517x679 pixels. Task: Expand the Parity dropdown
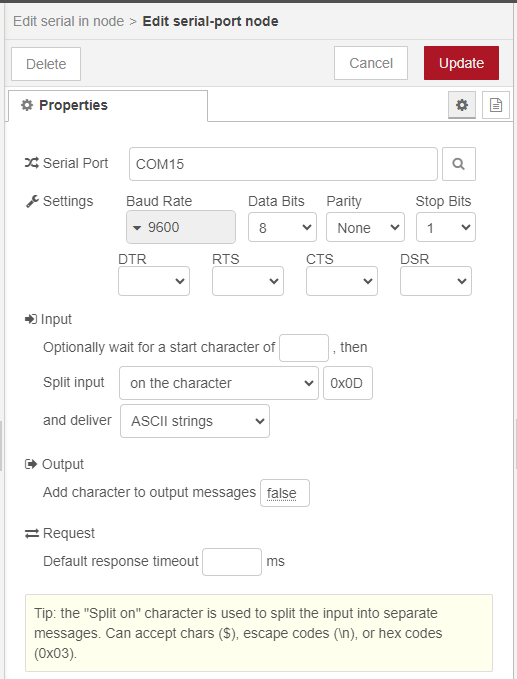coord(365,227)
